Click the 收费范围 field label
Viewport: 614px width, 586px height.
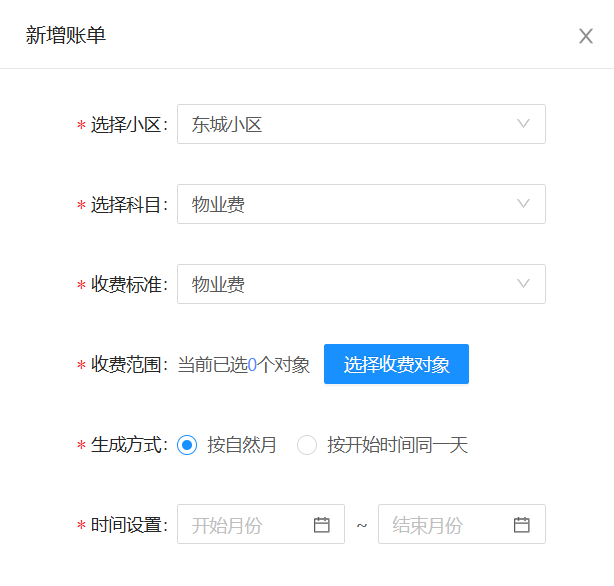[x=129, y=365]
